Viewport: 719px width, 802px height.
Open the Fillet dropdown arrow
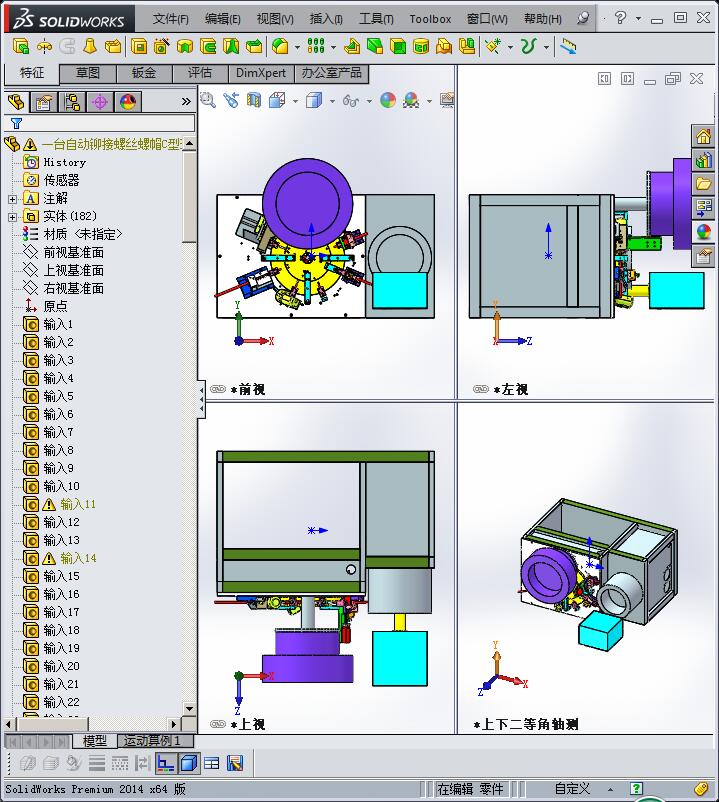[297, 48]
